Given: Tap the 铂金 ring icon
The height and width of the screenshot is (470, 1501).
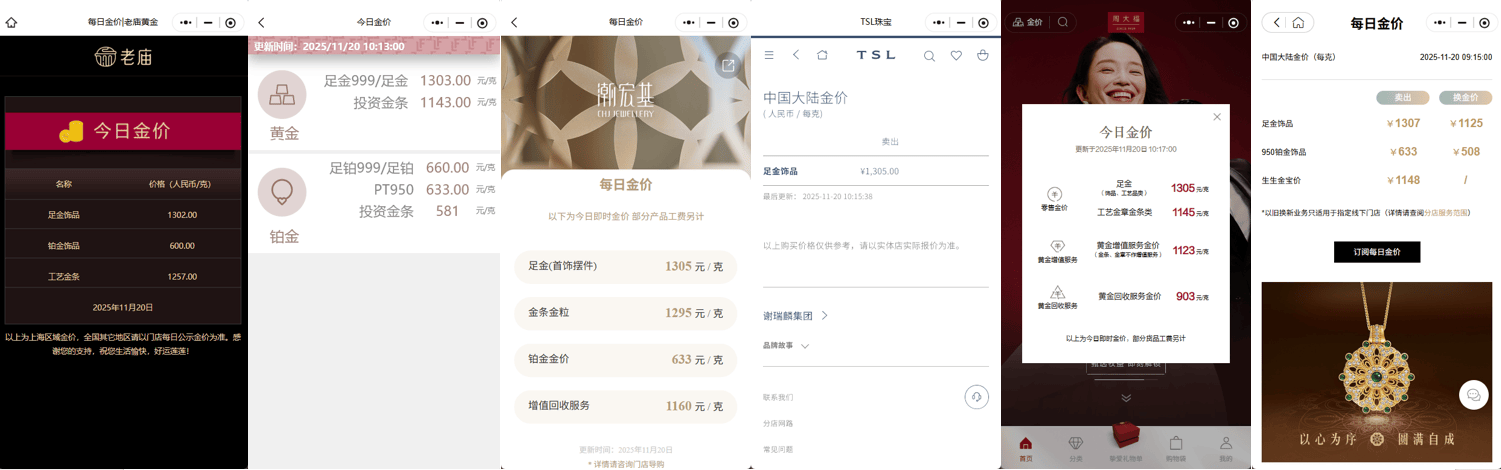Looking at the screenshot, I should point(283,192).
